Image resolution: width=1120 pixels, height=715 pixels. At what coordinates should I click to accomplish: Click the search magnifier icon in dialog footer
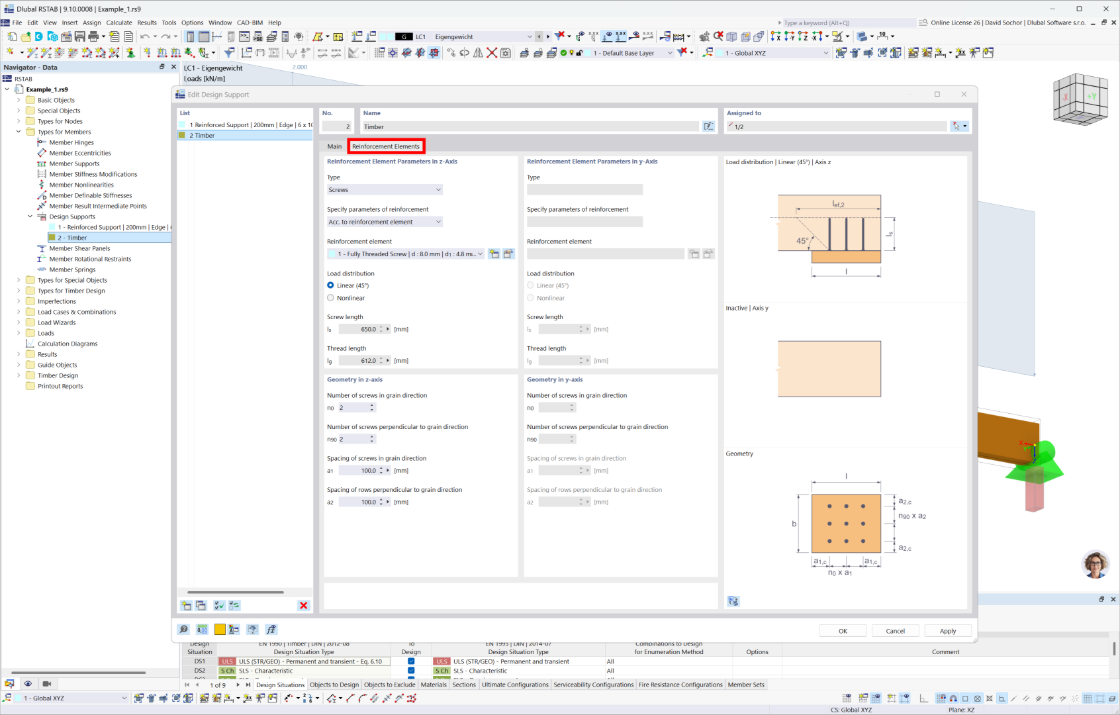[x=184, y=629]
